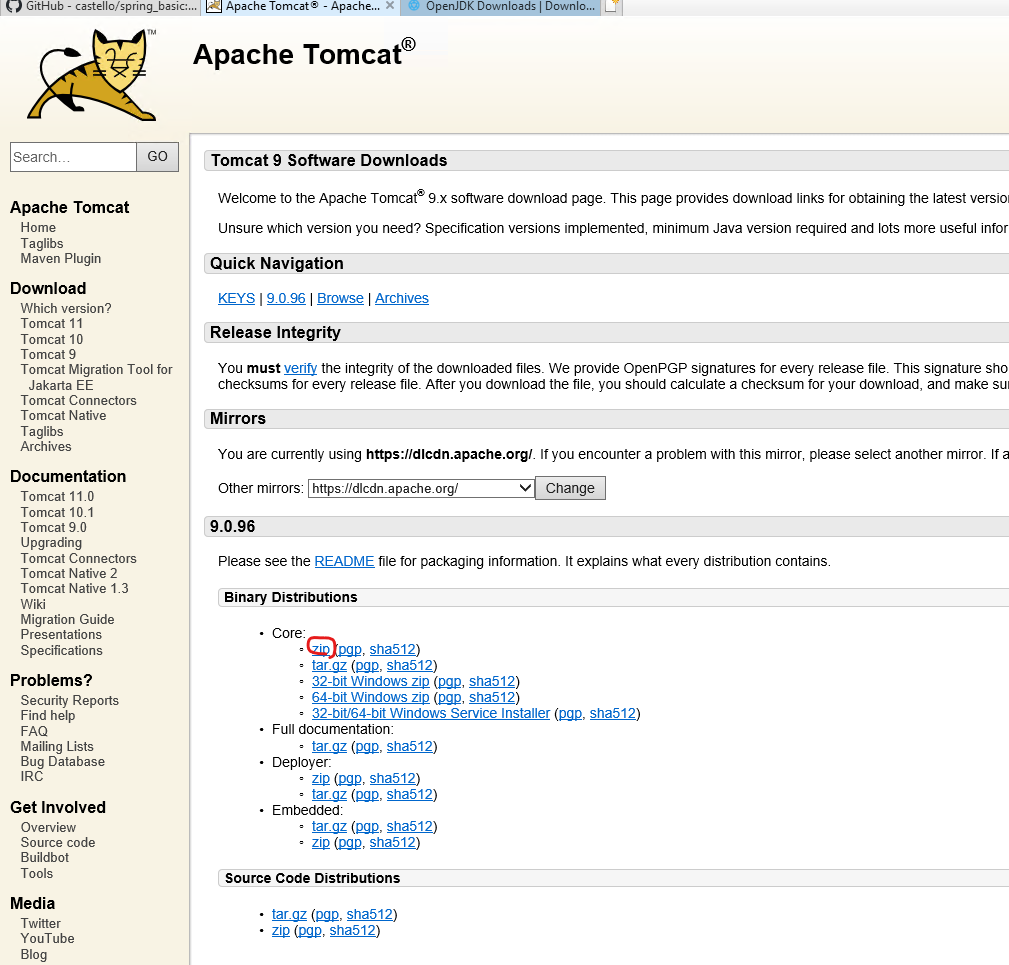
Task: Download the source code zip
Action: [281, 930]
